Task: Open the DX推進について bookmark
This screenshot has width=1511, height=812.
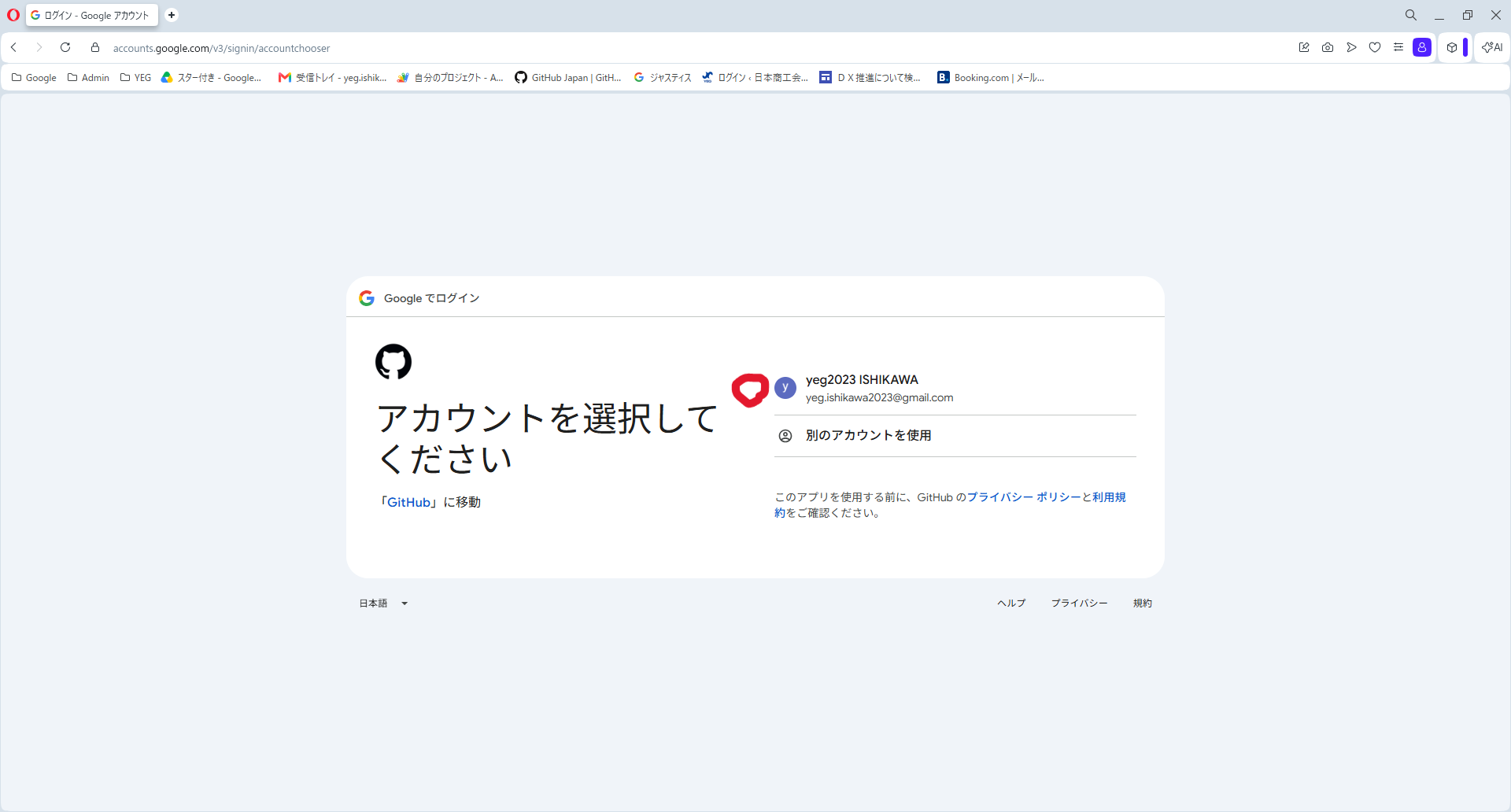Action: pyautogui.click(x=870, y=77)
